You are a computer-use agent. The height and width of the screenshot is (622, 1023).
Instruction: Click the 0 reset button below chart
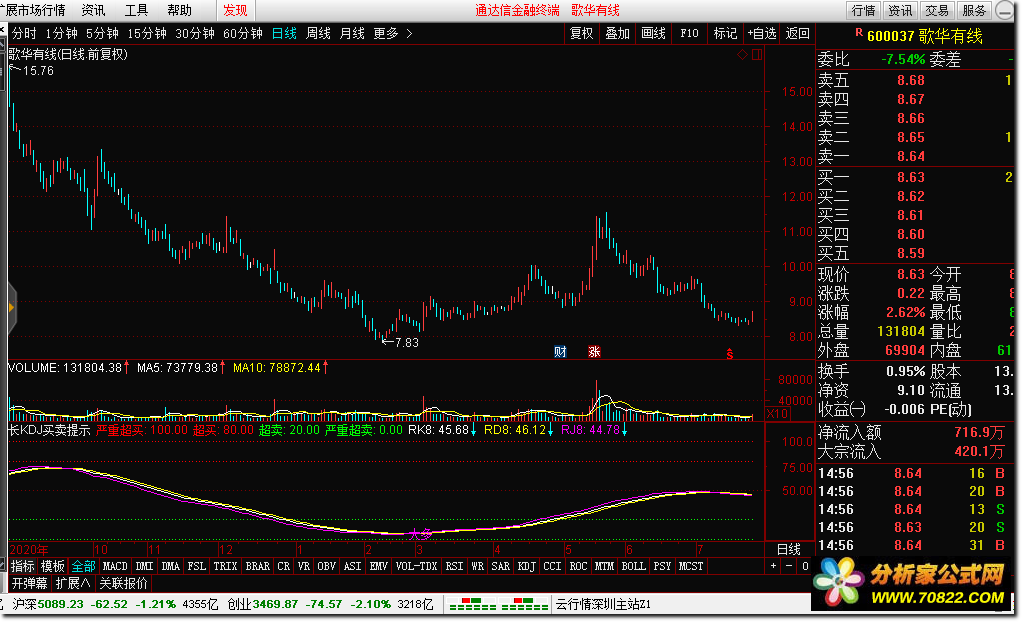pos(805,566)
